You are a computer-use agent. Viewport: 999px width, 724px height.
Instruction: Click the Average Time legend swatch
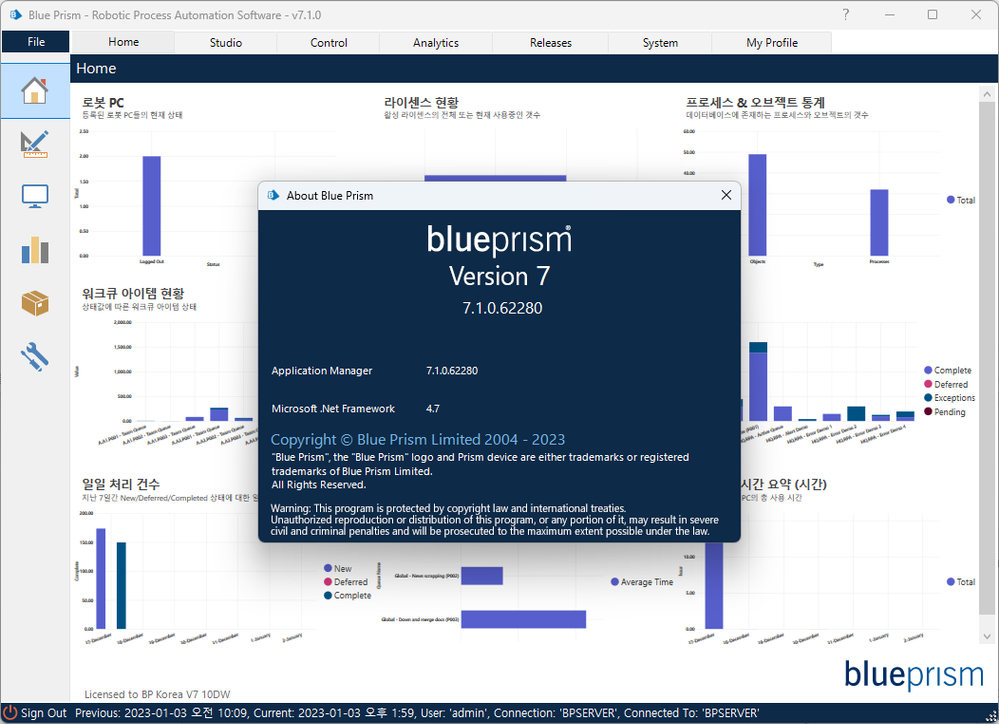[615, 582]
